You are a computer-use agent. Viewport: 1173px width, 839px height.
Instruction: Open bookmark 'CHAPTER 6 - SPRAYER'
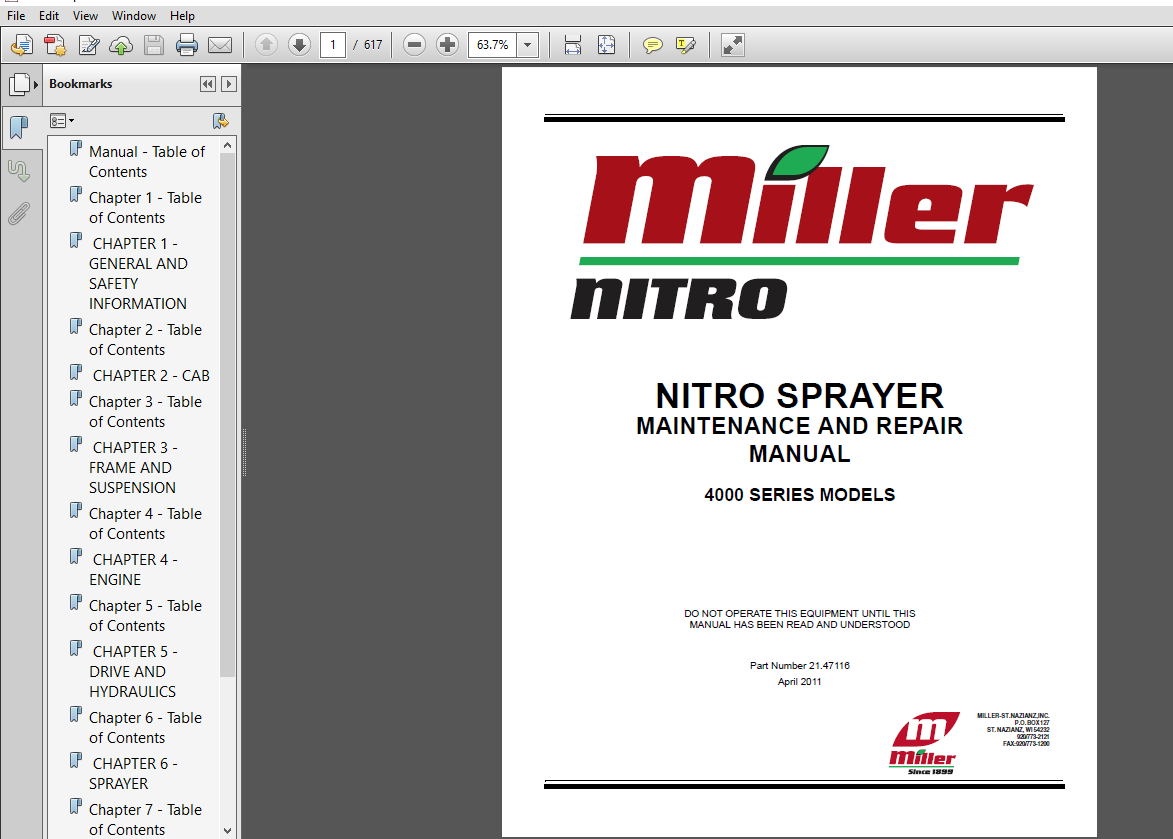(x=133, y=773)
